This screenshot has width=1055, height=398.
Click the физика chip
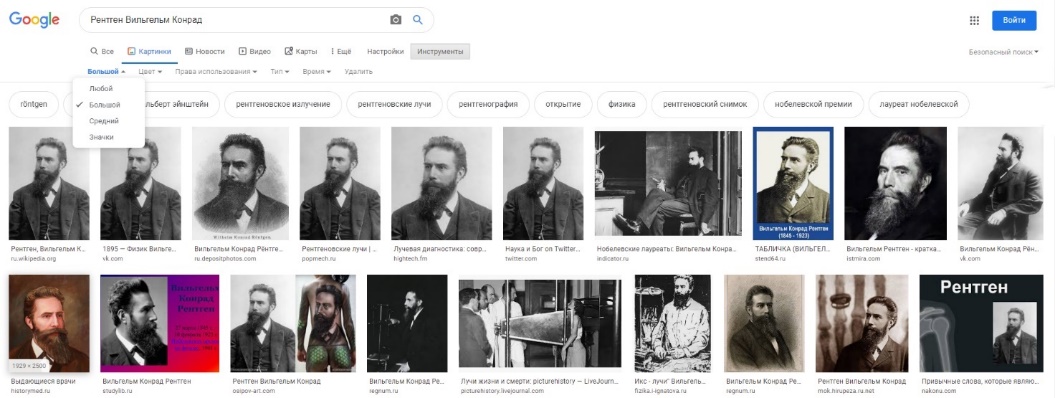pos(622,104)
